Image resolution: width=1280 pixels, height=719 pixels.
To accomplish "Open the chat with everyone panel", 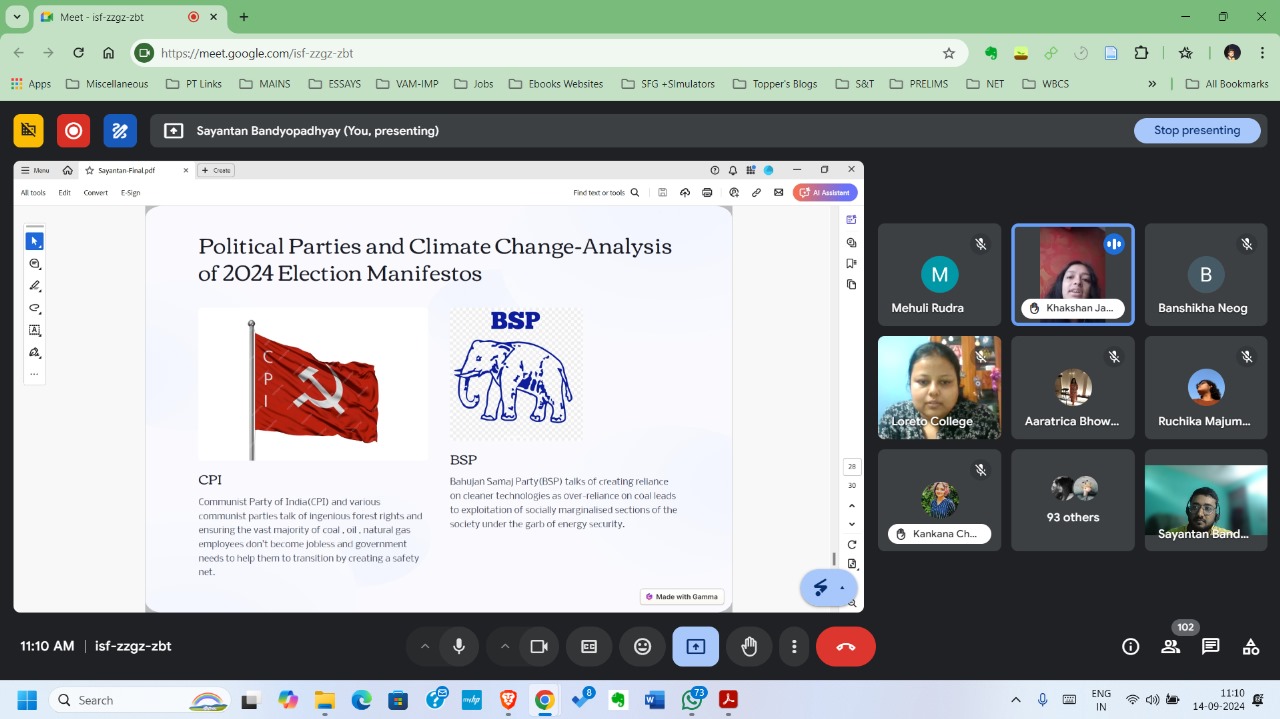I will (1210, 647).
